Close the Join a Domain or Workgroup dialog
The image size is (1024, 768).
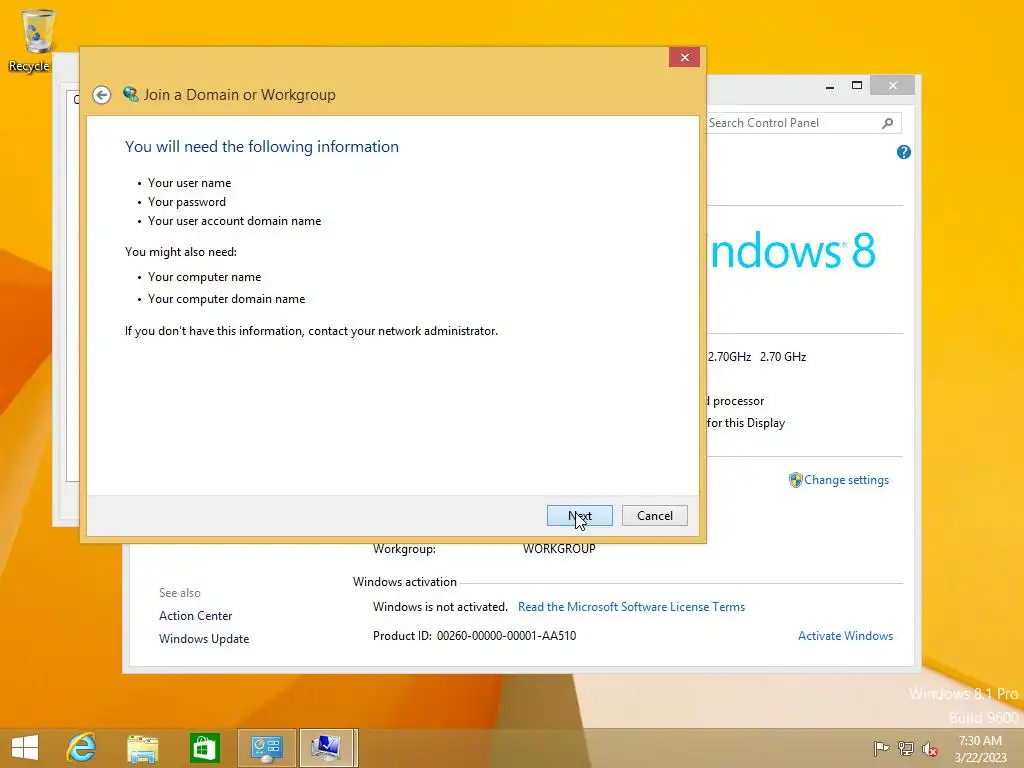click(x=684, y=57)
